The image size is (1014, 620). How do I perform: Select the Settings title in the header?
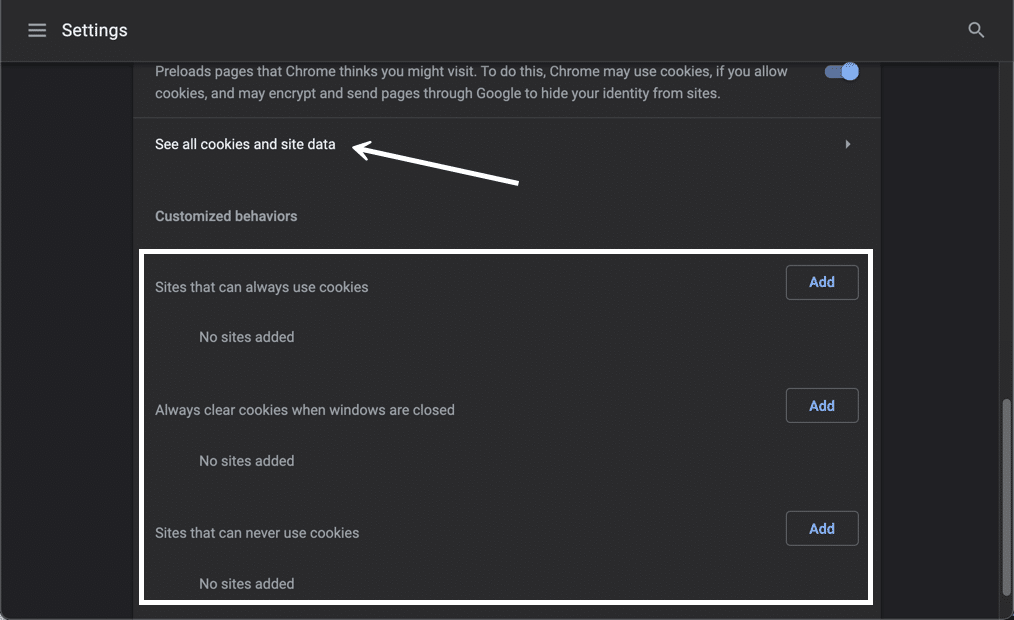point(94,30)
